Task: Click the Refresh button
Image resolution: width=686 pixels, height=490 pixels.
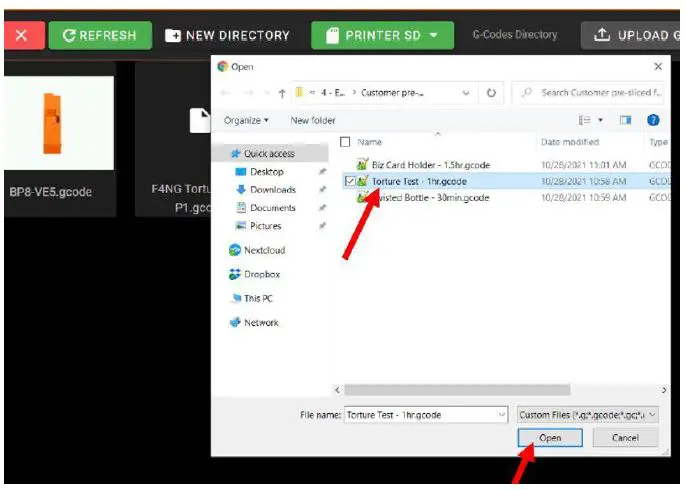Action: coord(100,35)
